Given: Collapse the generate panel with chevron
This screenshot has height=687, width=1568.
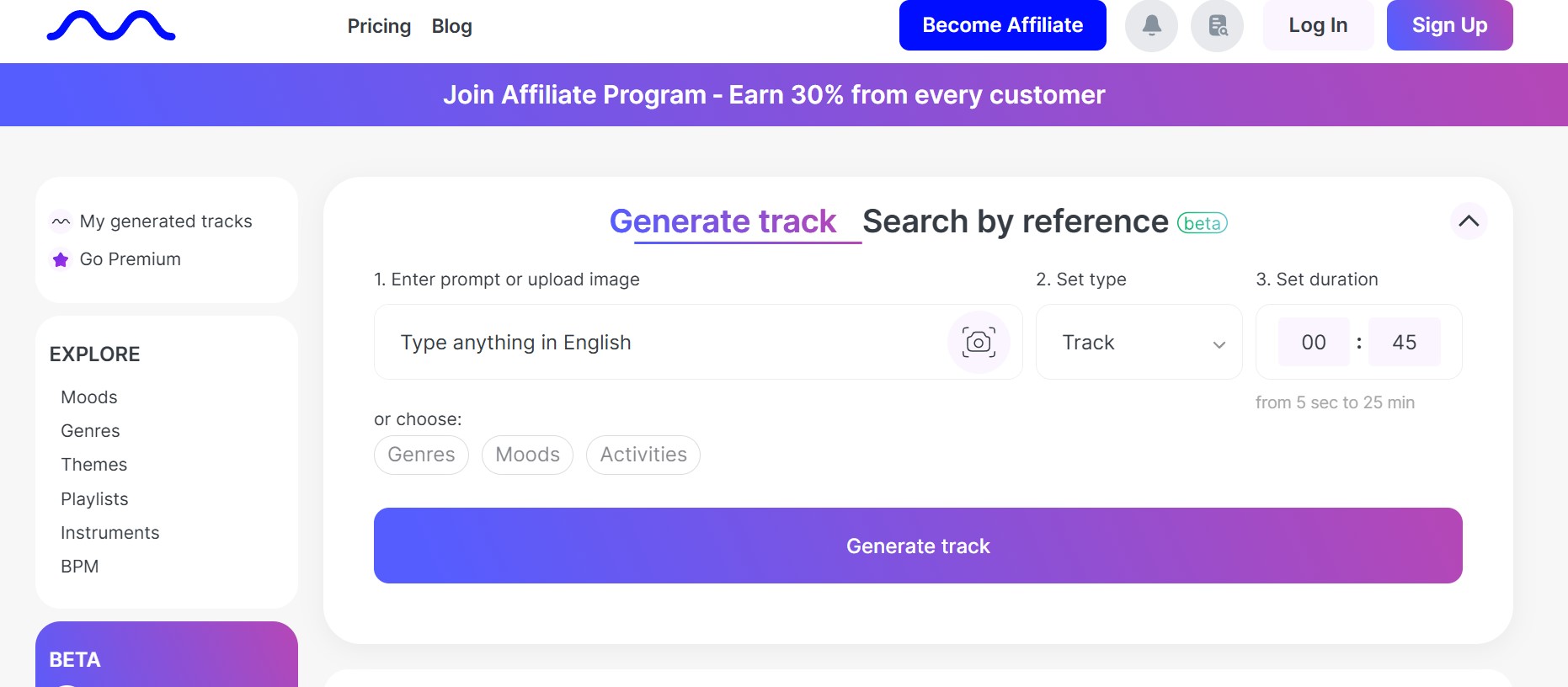Looking at the screenshot, I should tap(1469, 221).
